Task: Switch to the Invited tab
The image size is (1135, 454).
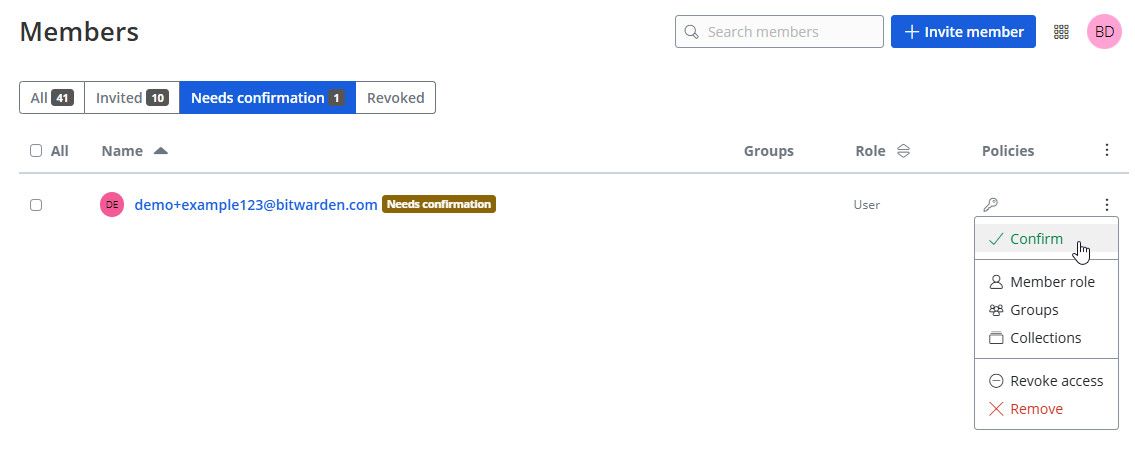Action: click(131, 98)
